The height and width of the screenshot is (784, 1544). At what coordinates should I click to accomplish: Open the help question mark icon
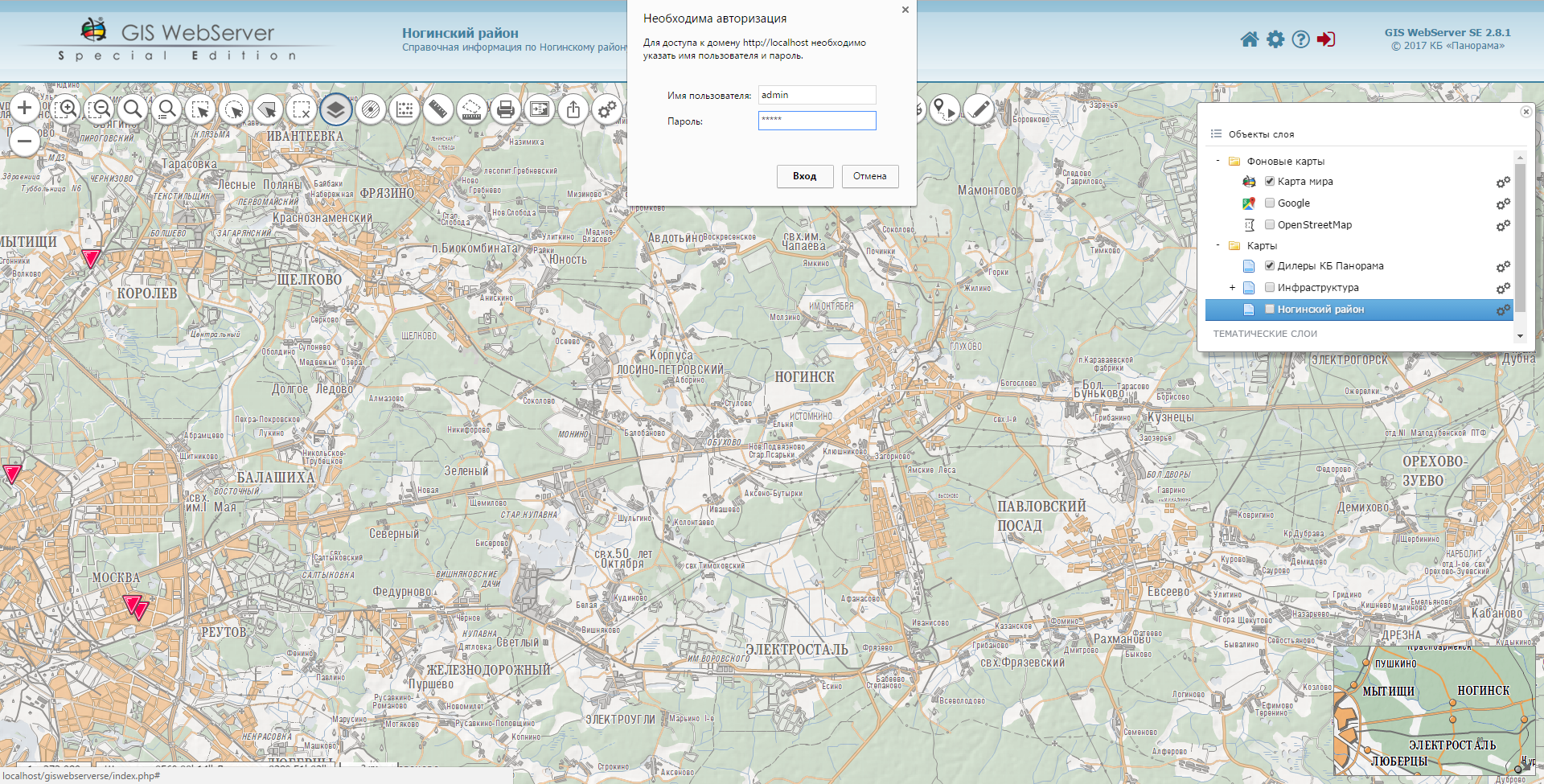1300,39
